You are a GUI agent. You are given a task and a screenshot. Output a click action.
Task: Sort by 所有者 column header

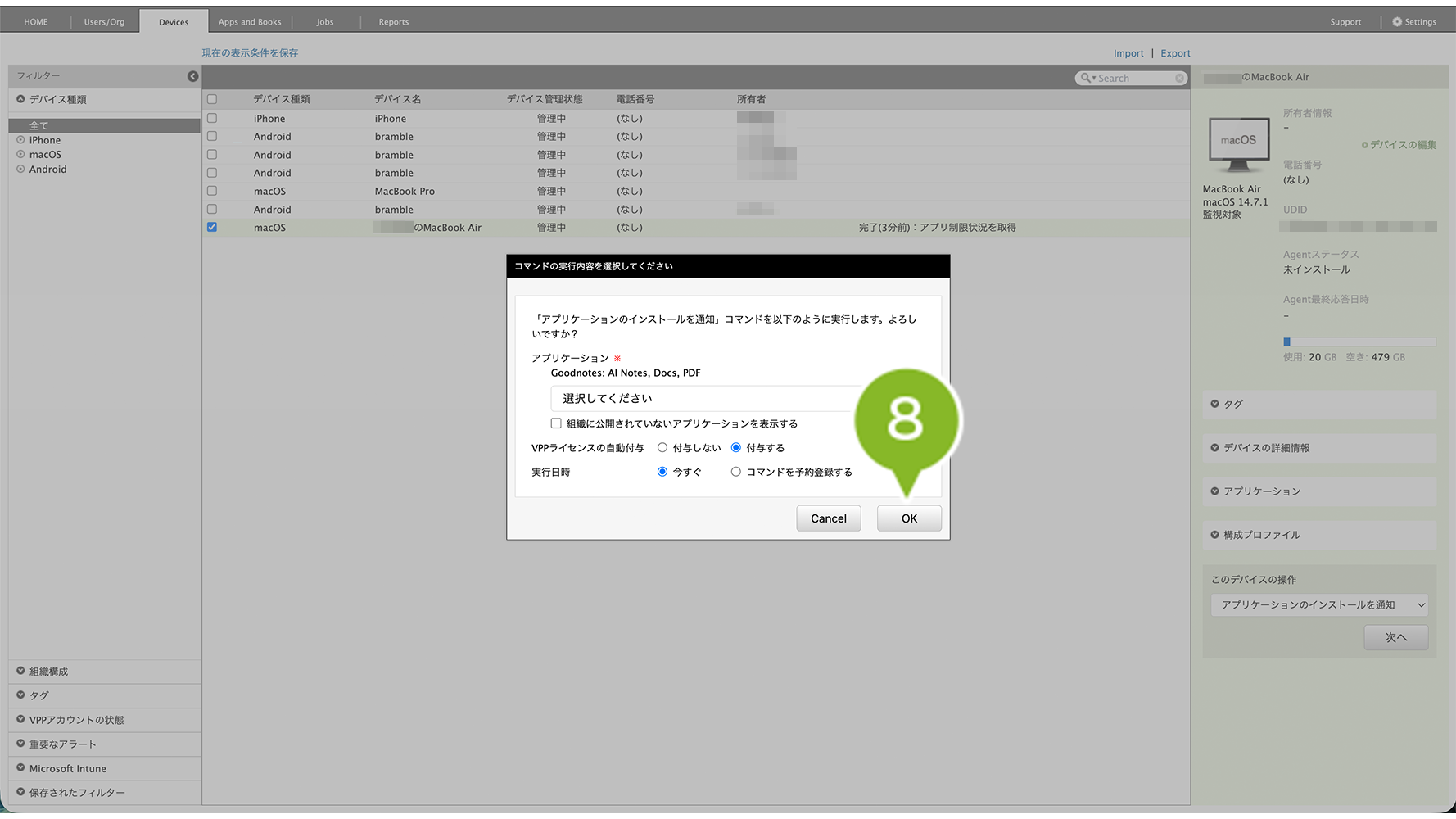tap(751, 99)
